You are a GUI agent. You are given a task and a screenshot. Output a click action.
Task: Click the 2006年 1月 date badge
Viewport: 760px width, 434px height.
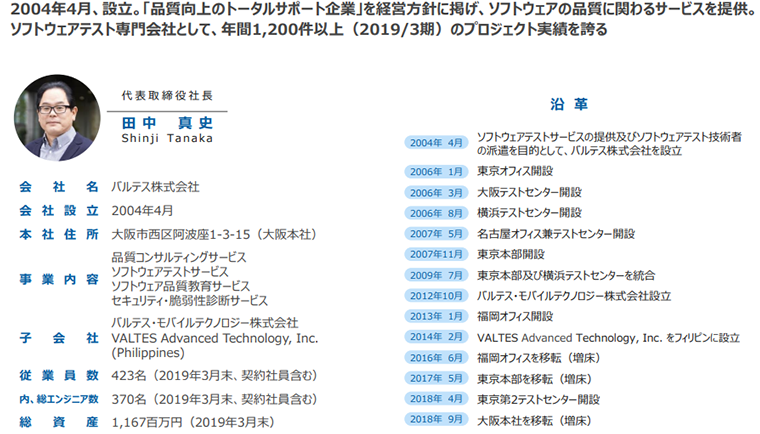pos(436,172)
